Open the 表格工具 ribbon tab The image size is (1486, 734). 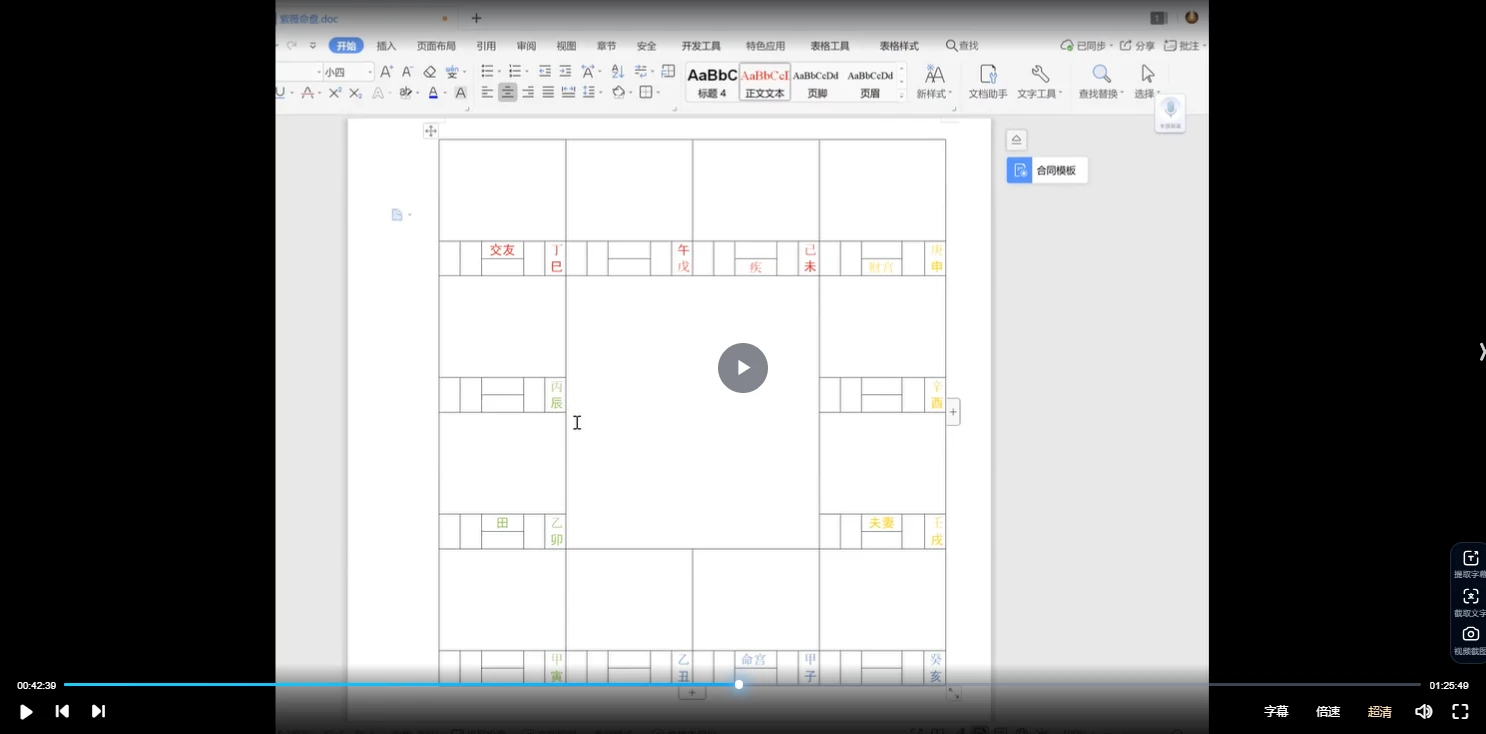(830, 46)
